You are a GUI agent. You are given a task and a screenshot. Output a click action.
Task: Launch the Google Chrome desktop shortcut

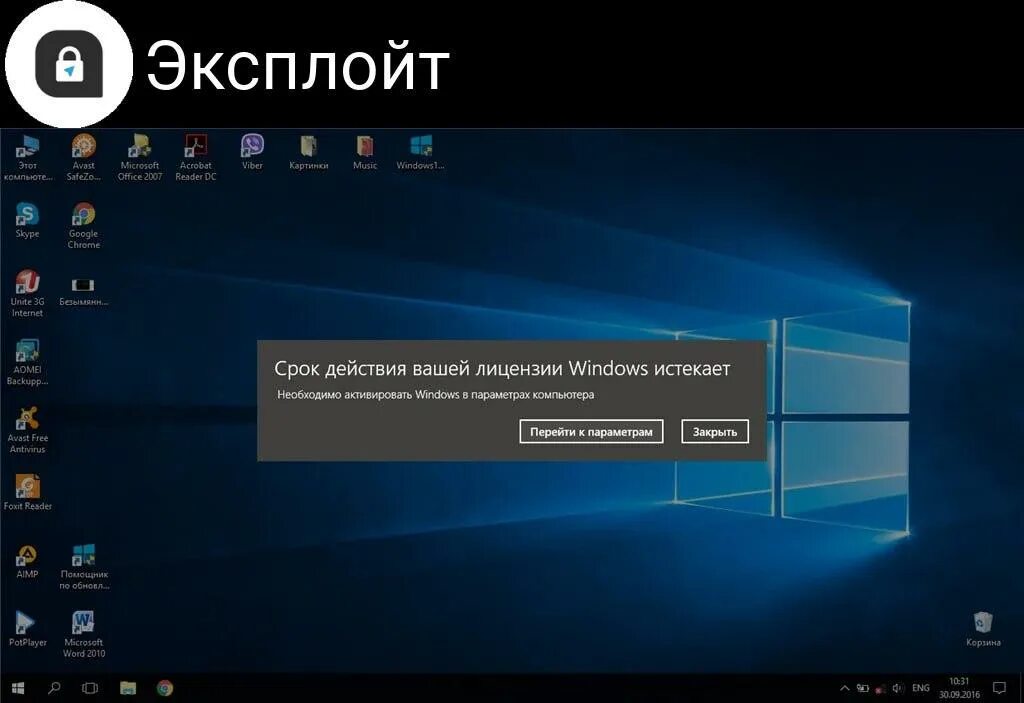click(84, 225)
